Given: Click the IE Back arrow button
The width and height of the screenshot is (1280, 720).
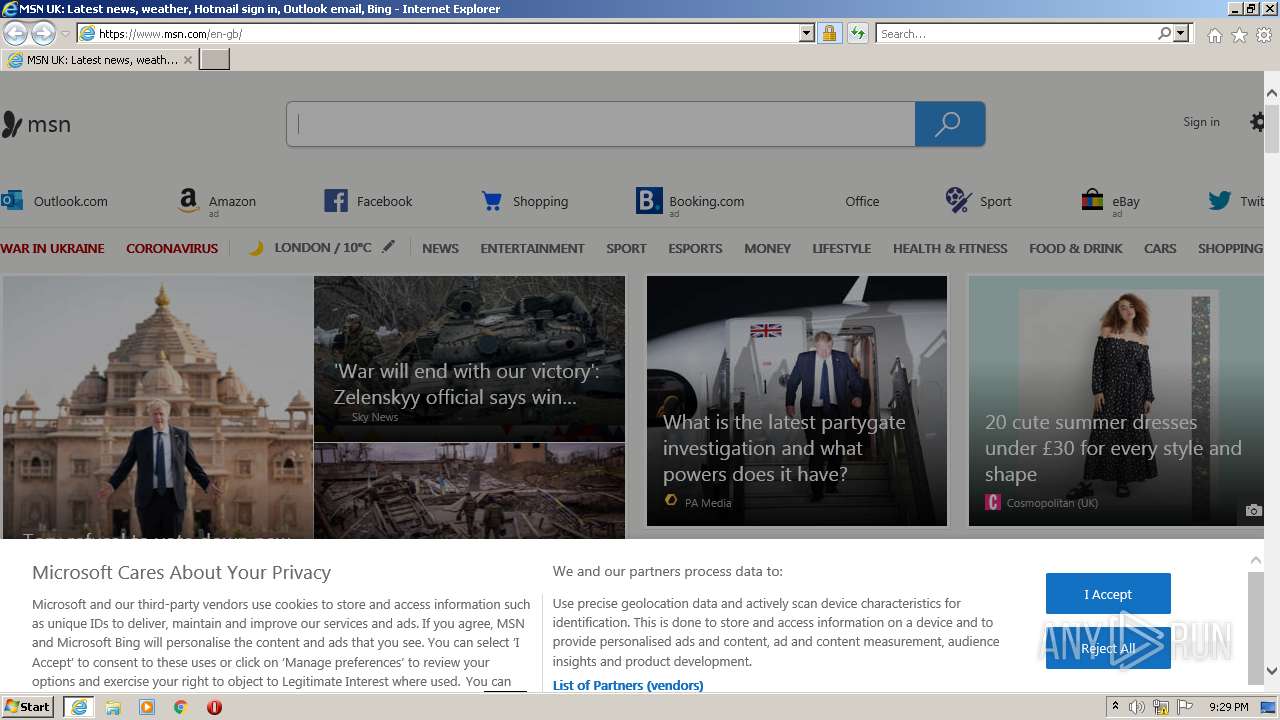Looking at the screenshot, I should (x=15, y=33).
